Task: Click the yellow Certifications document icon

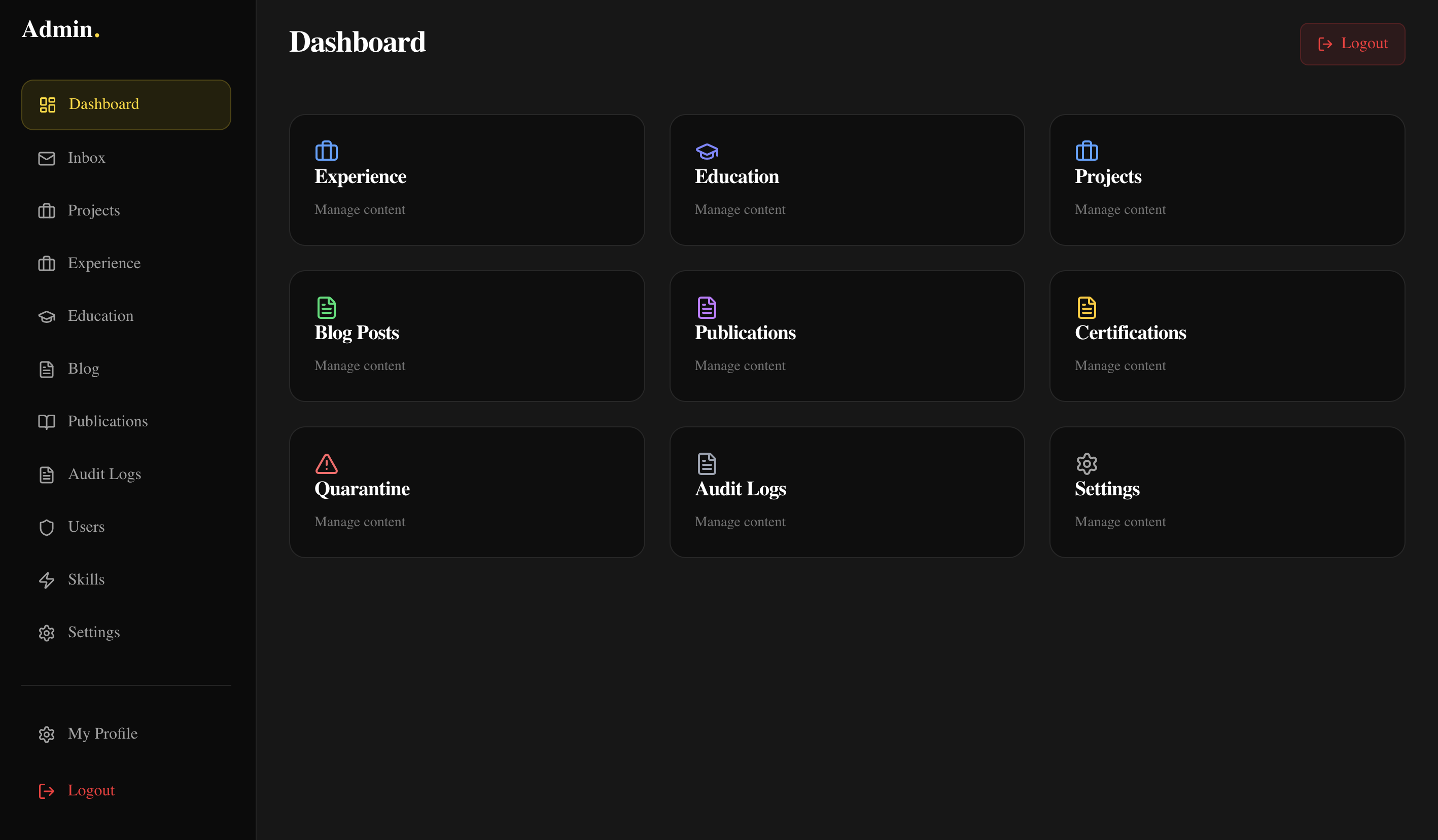Action: coord(1086,307)
